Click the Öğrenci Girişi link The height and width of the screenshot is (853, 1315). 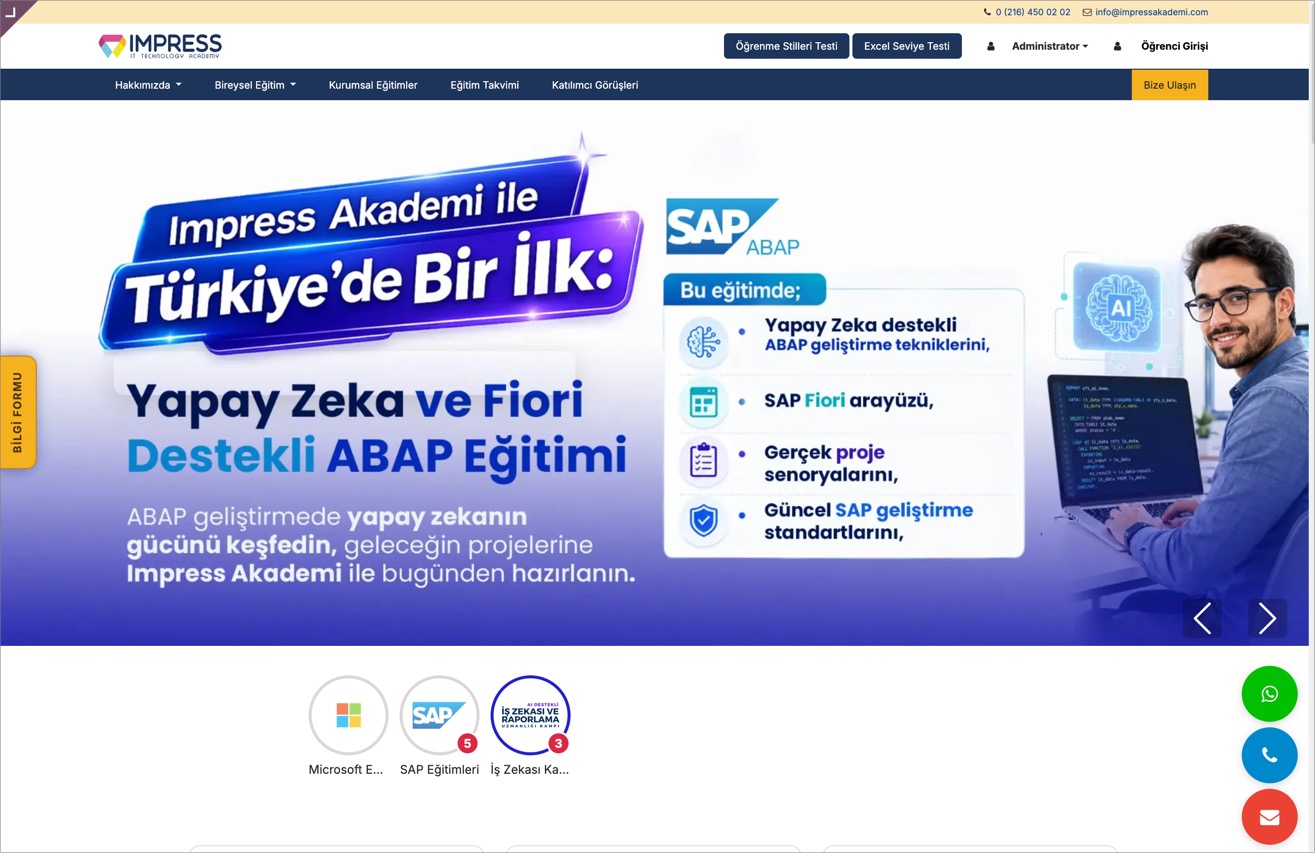point(1174,46)
